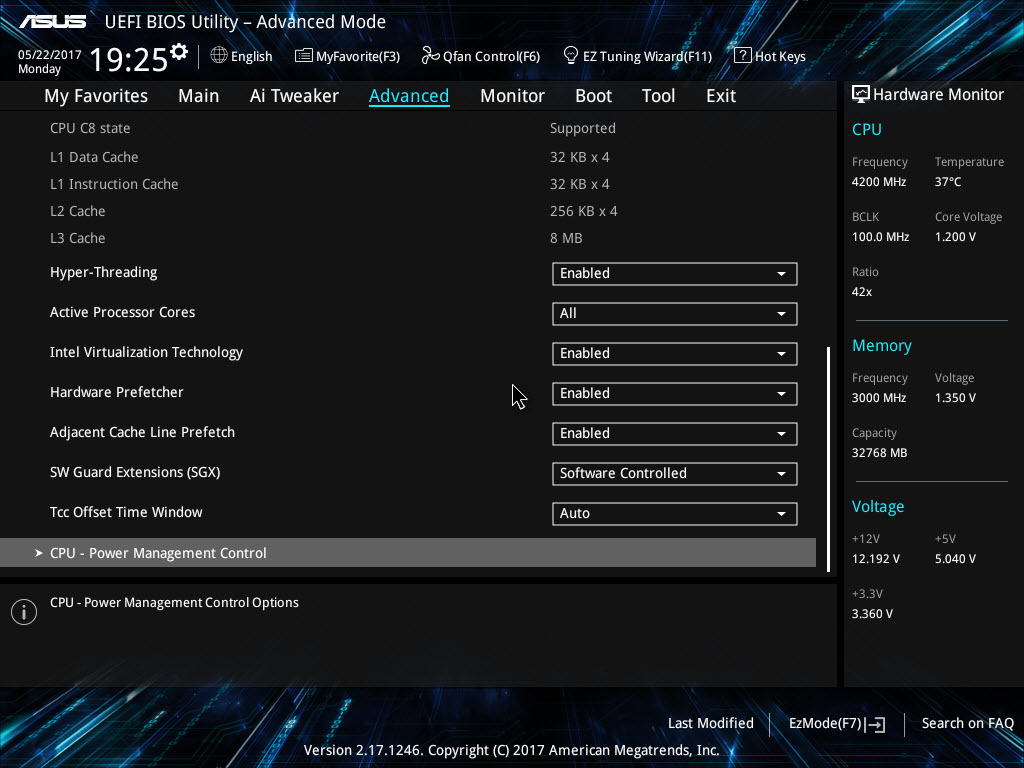The height and width of the screenshot is (768, 1024).
Task: Click the Memory heading in Hardware Monitor
Action: click(882, 345)
